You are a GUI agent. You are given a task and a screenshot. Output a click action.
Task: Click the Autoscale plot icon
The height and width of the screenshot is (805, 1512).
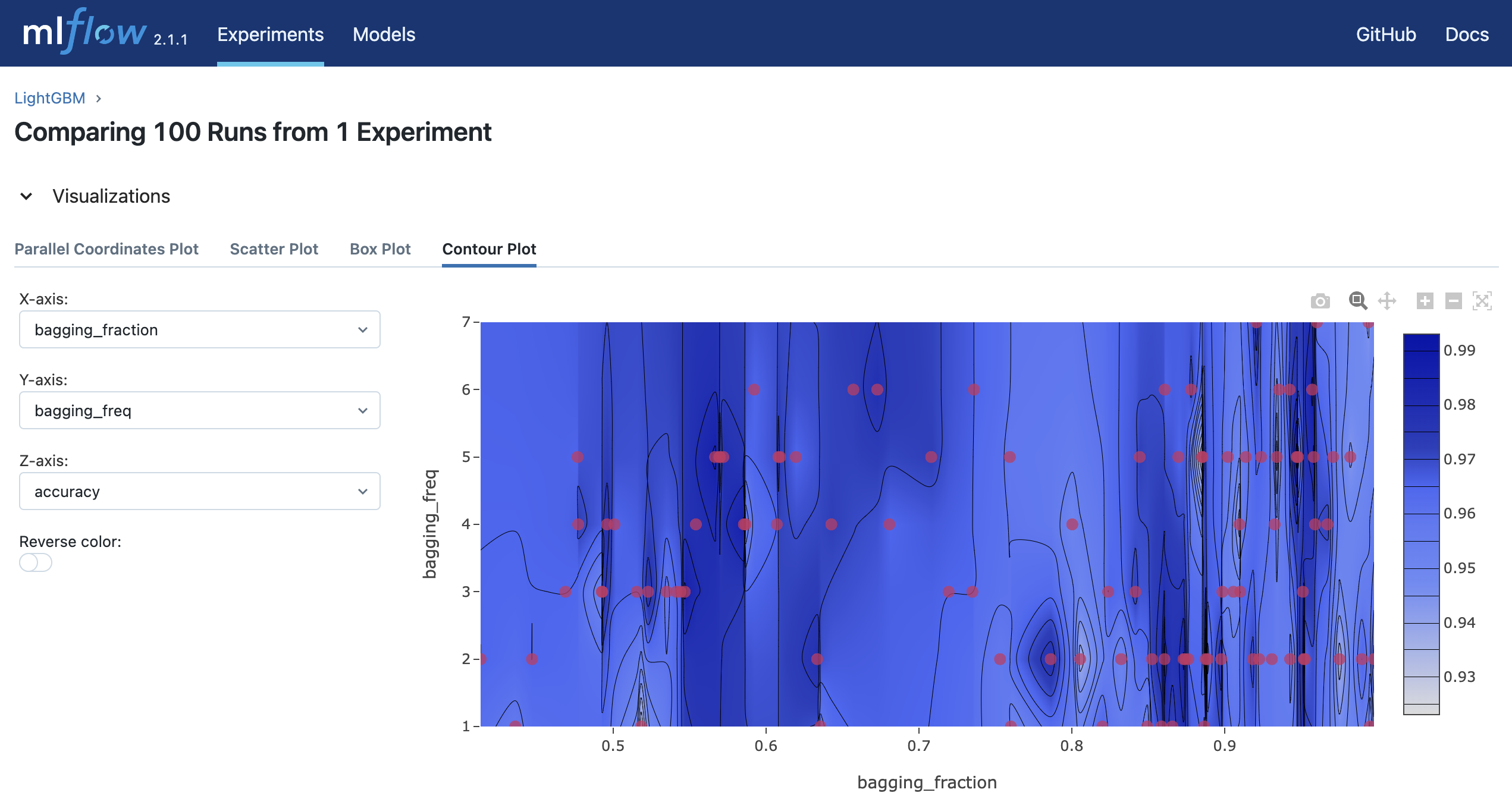1482,301
